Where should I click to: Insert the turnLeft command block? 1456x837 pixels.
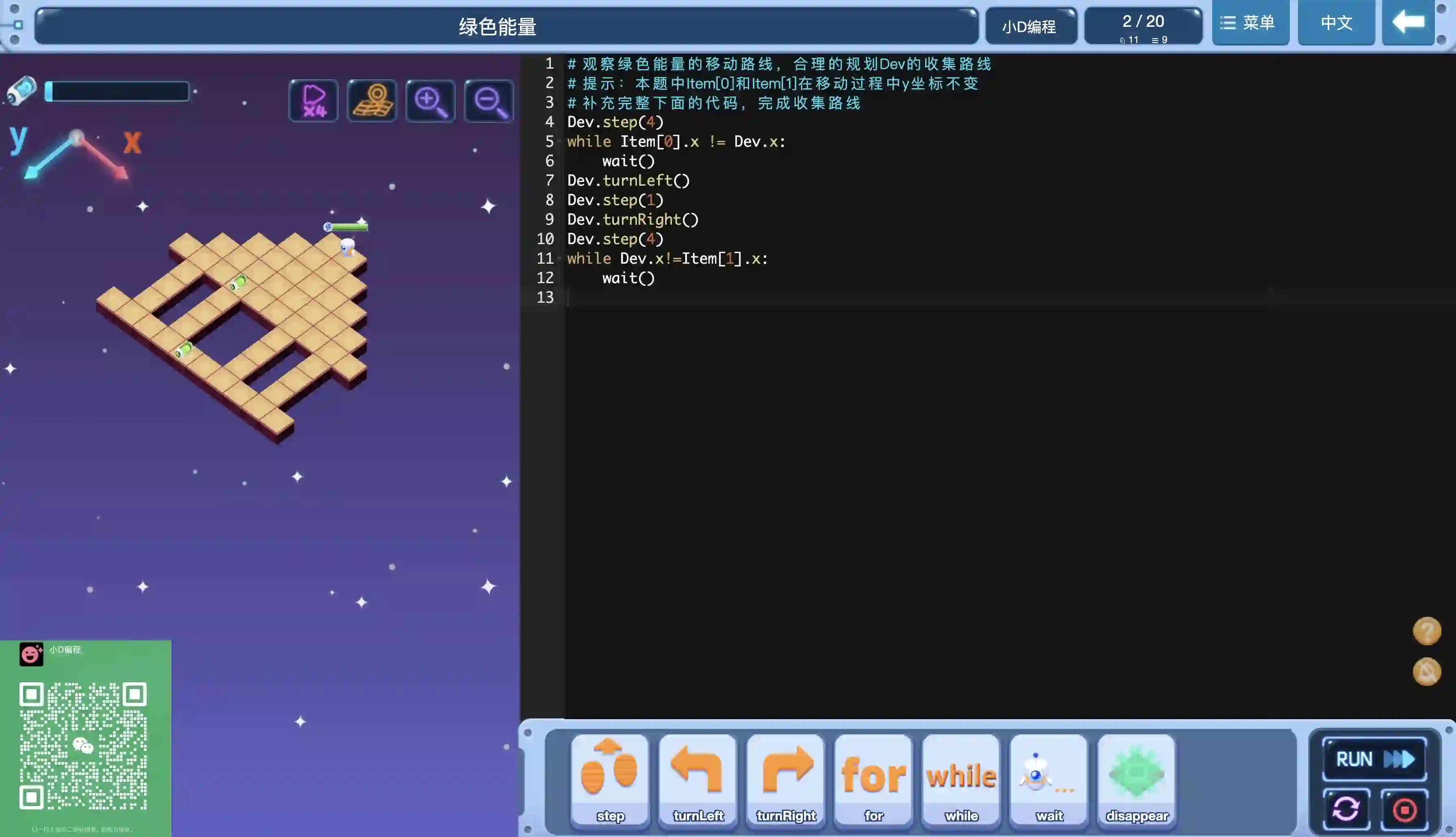(x=698, y=778)
